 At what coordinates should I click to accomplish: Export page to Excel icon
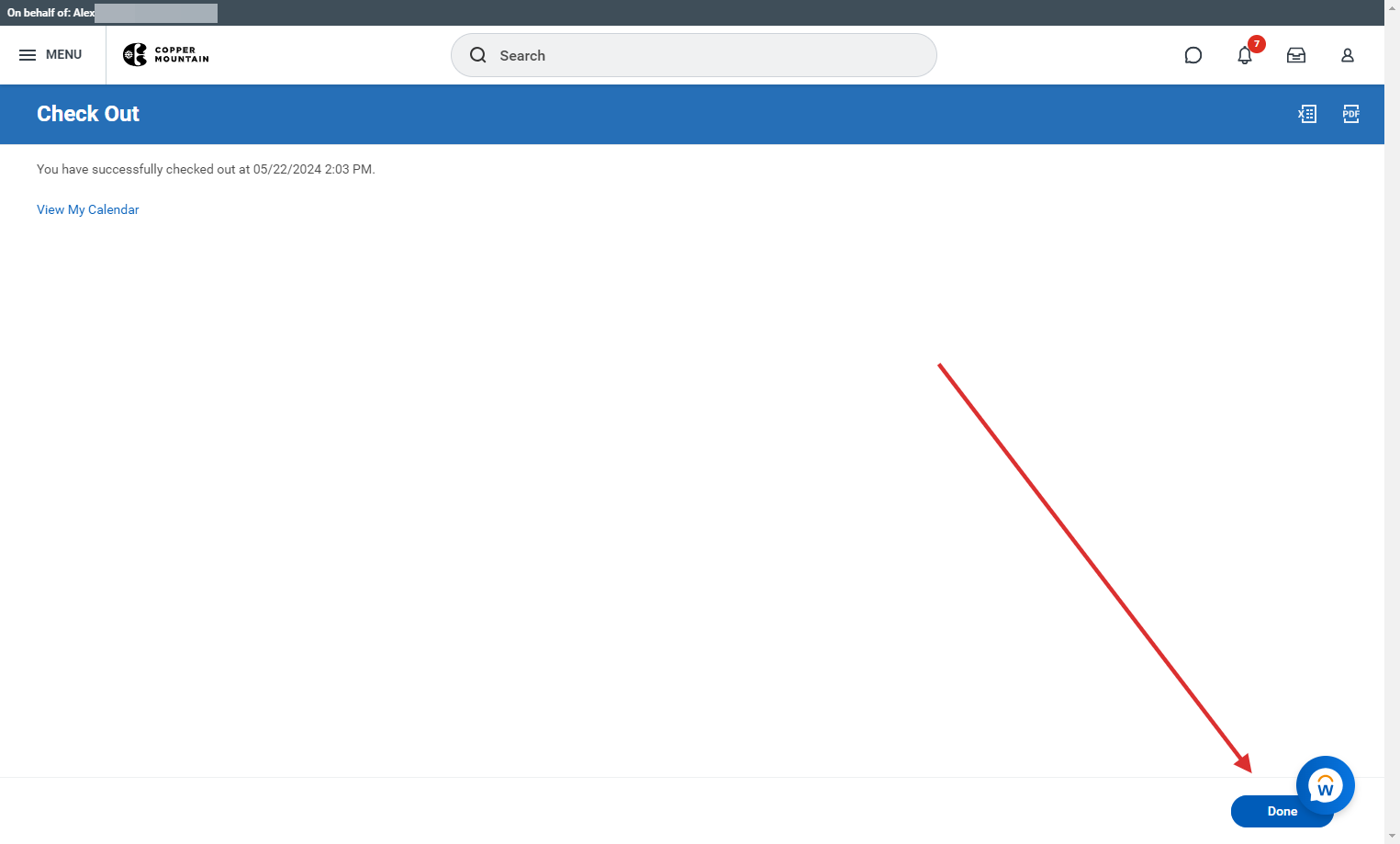coord(1307,114)
